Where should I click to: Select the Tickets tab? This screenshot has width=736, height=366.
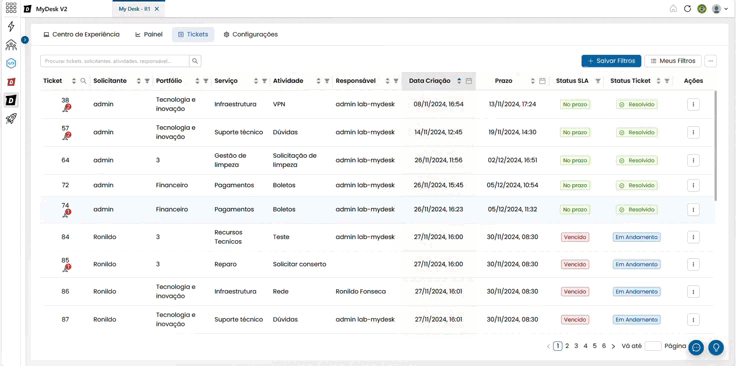pyautogui.click(x=193, y=35)
